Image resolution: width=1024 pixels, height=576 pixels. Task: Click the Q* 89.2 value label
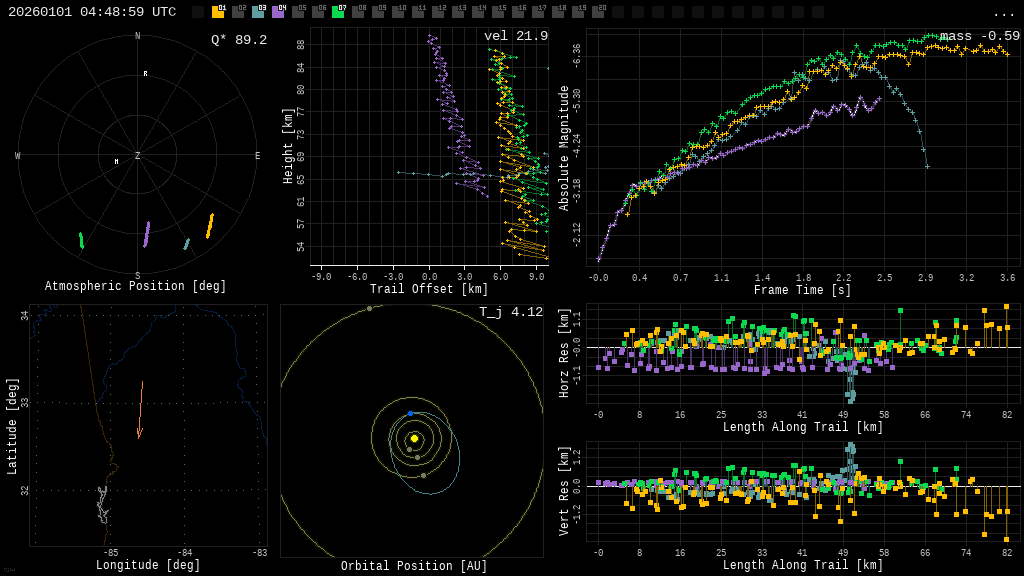click(x=239, y=40)
